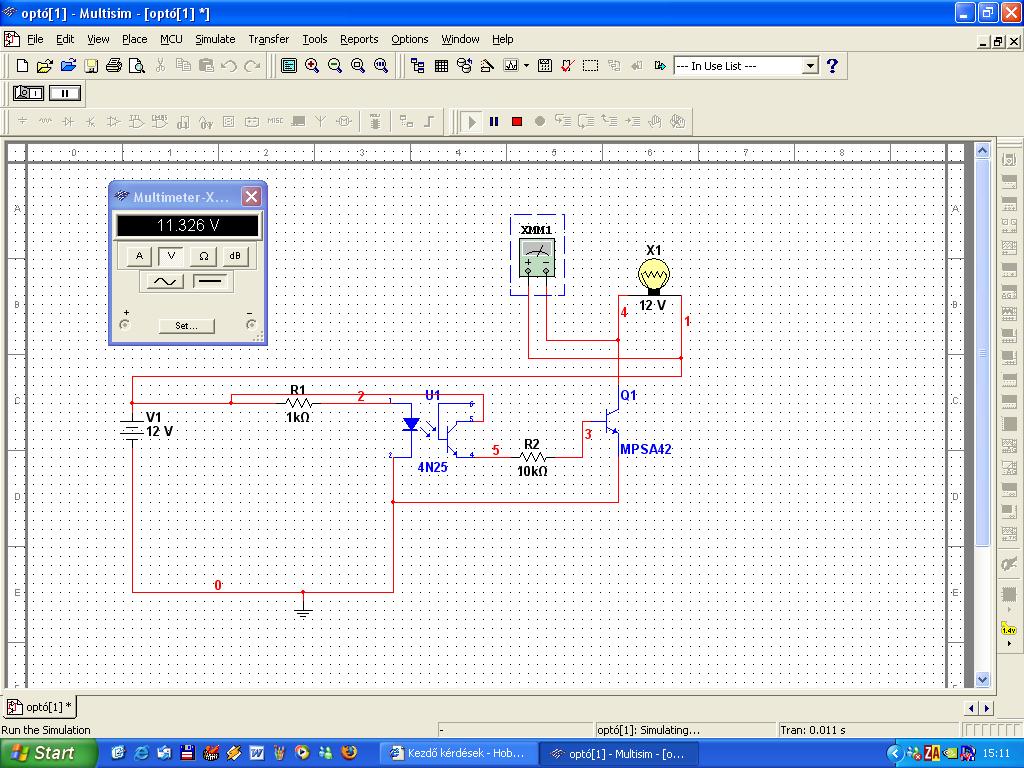Enable dB measurement on multimeter

235,256
